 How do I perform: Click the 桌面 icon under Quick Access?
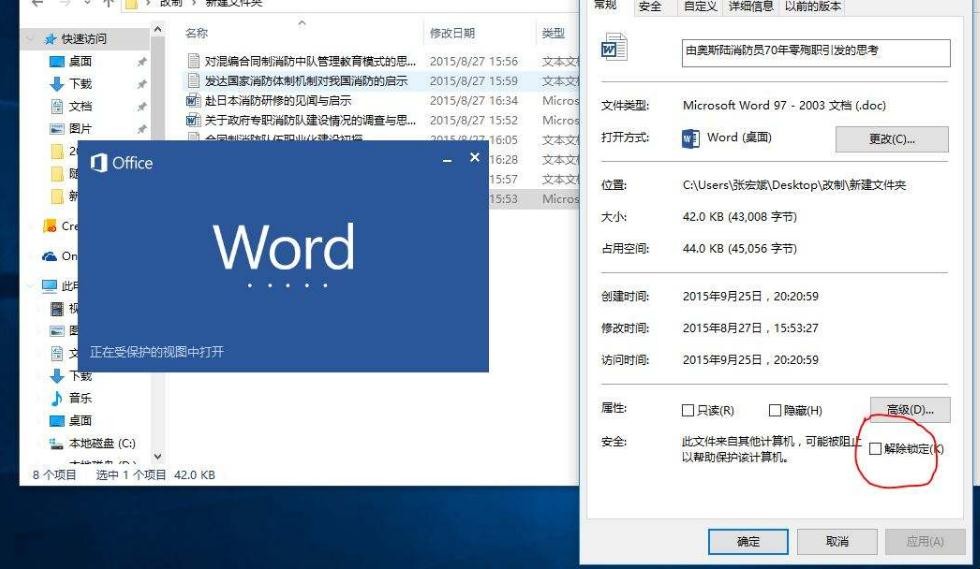coord(57,62)
